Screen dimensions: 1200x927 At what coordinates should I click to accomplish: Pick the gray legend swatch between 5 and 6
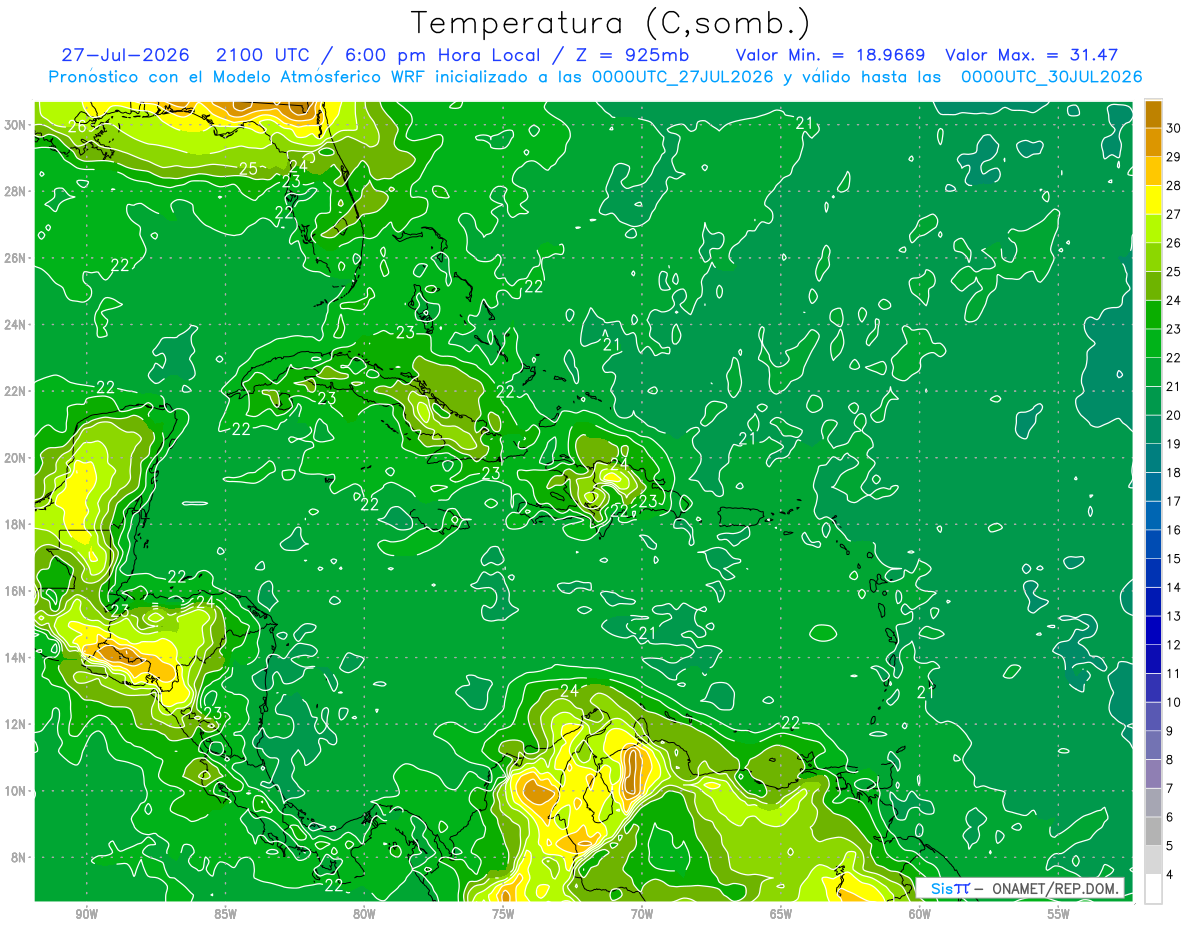click(x=1153, y=831)
